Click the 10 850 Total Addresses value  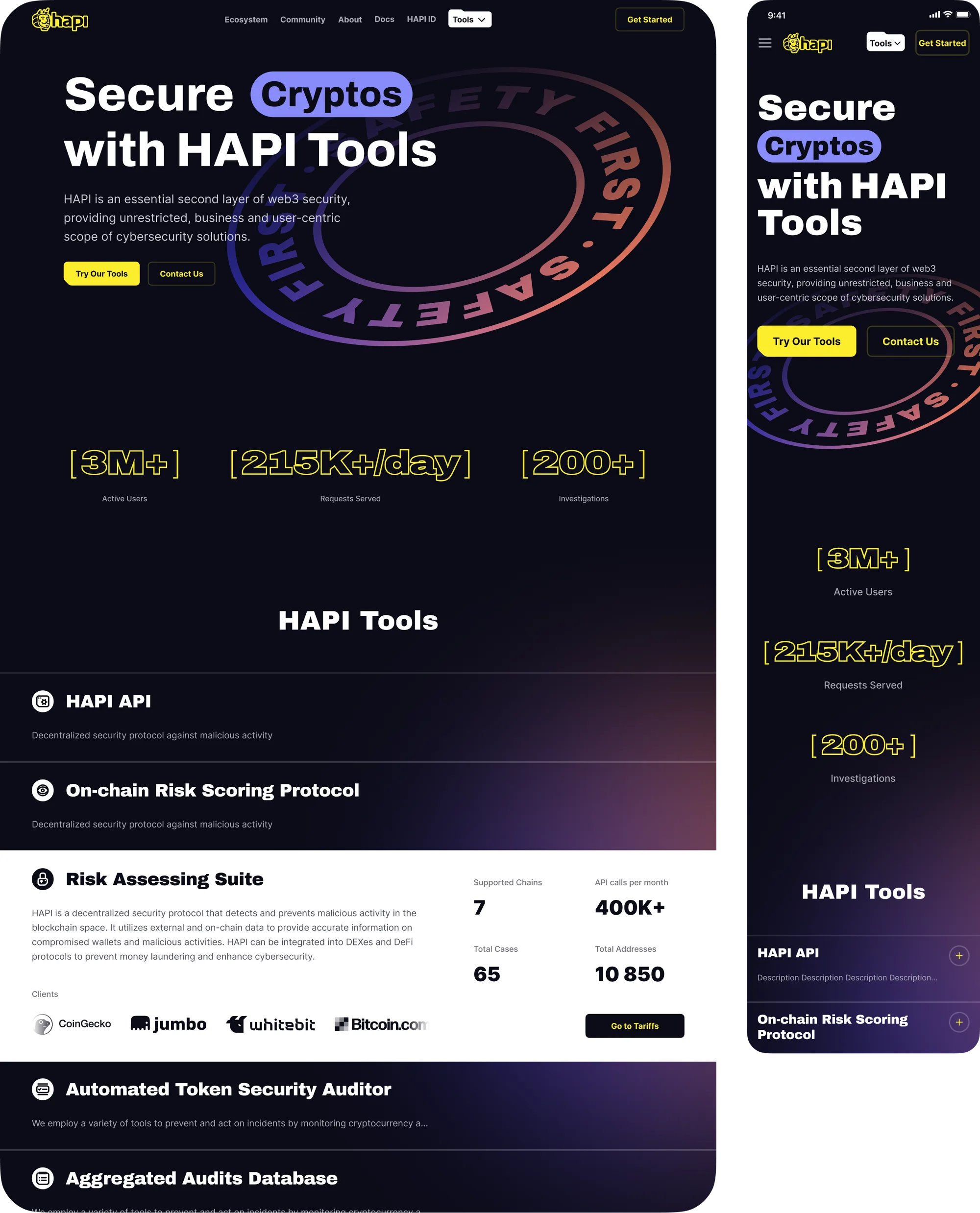coord(630,974)
